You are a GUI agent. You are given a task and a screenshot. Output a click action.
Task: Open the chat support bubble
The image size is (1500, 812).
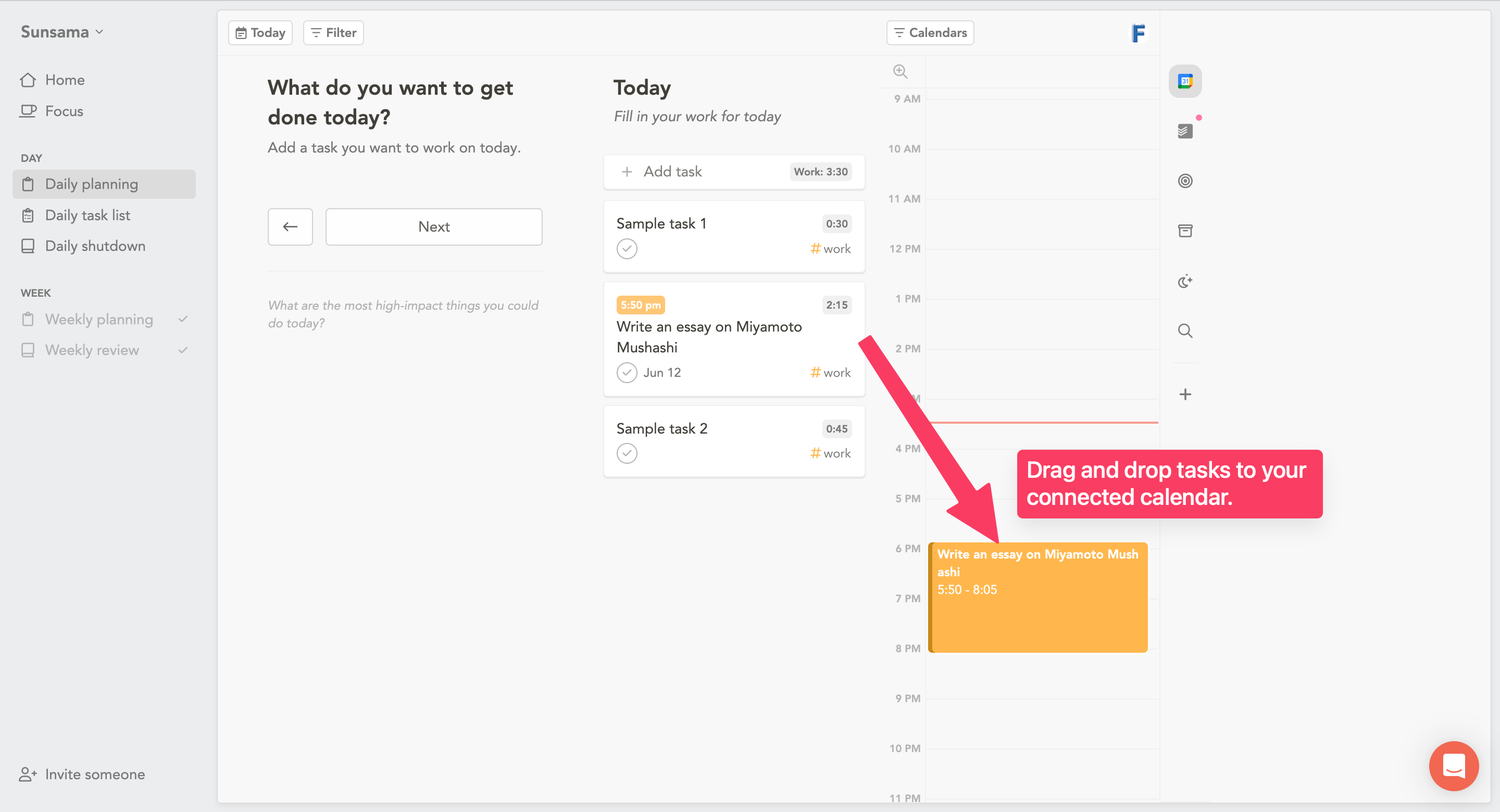coord(1454,766)
